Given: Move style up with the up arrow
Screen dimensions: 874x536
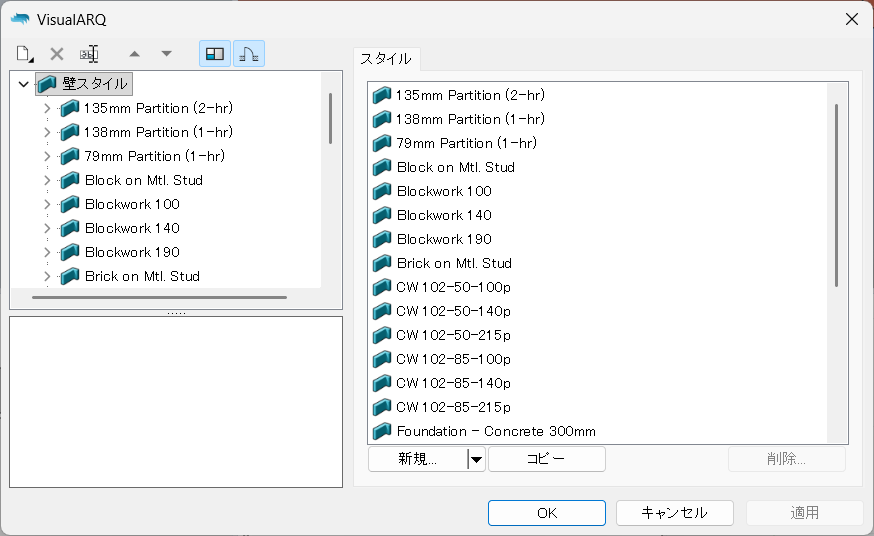Looking at the screenshot, I should click(134, 54).
